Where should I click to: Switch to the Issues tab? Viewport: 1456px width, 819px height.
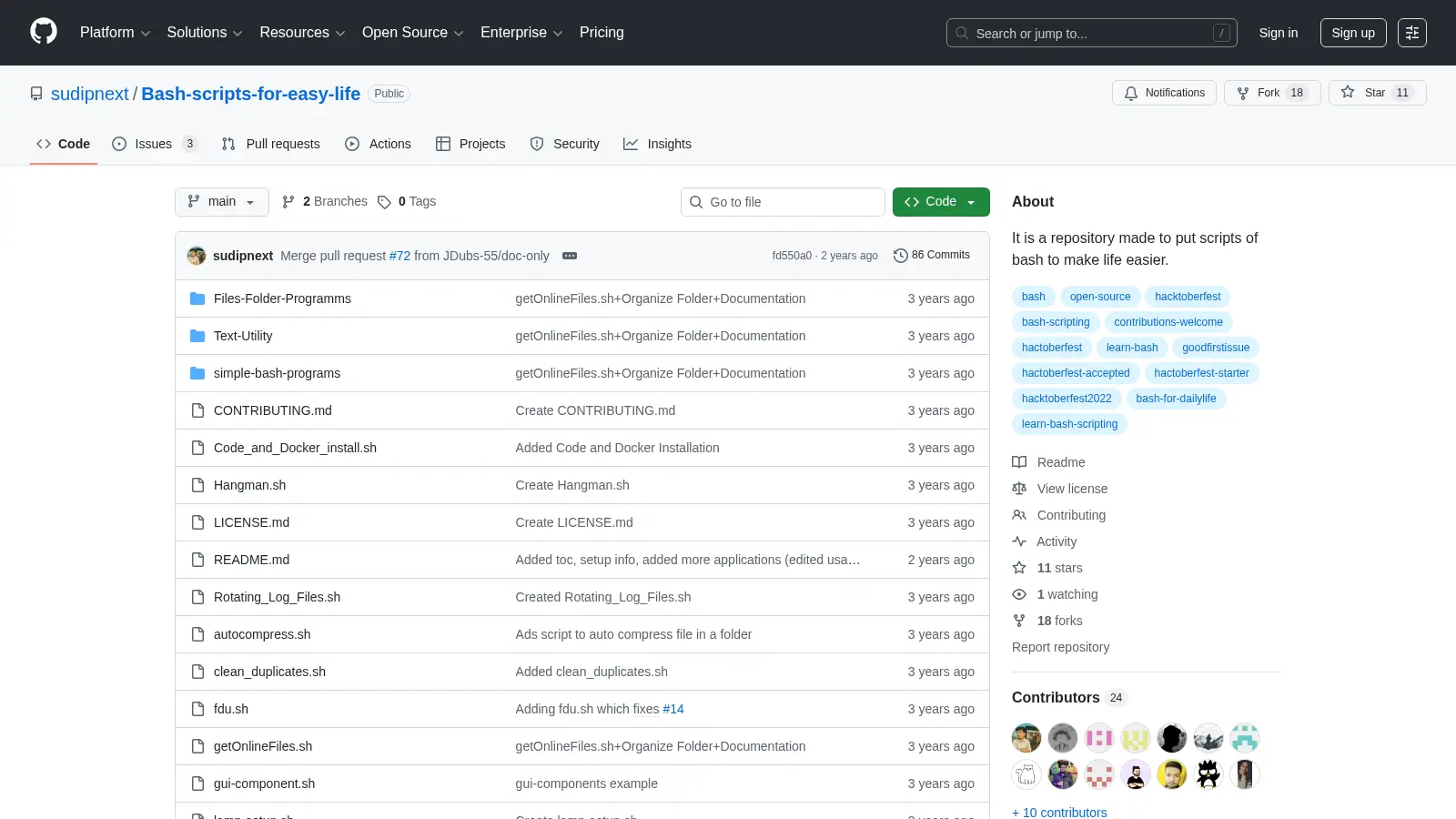155,144
